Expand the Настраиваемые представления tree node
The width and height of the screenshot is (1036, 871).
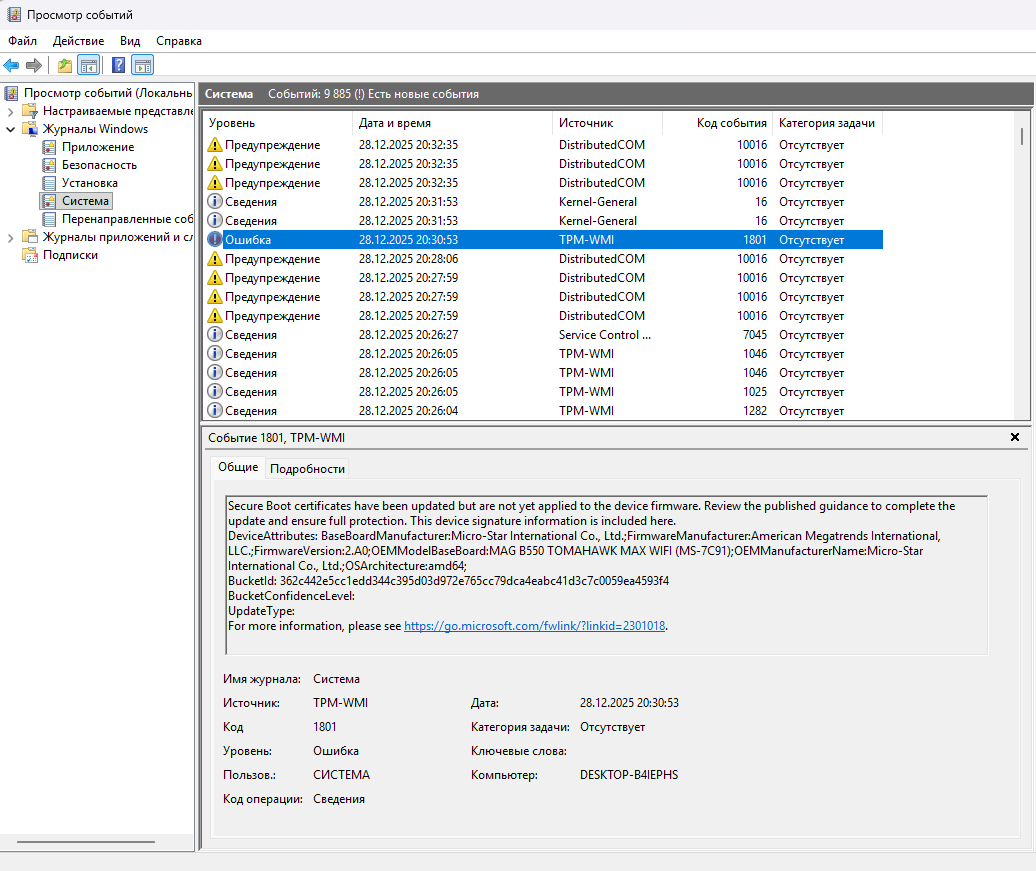coord(11,111)
